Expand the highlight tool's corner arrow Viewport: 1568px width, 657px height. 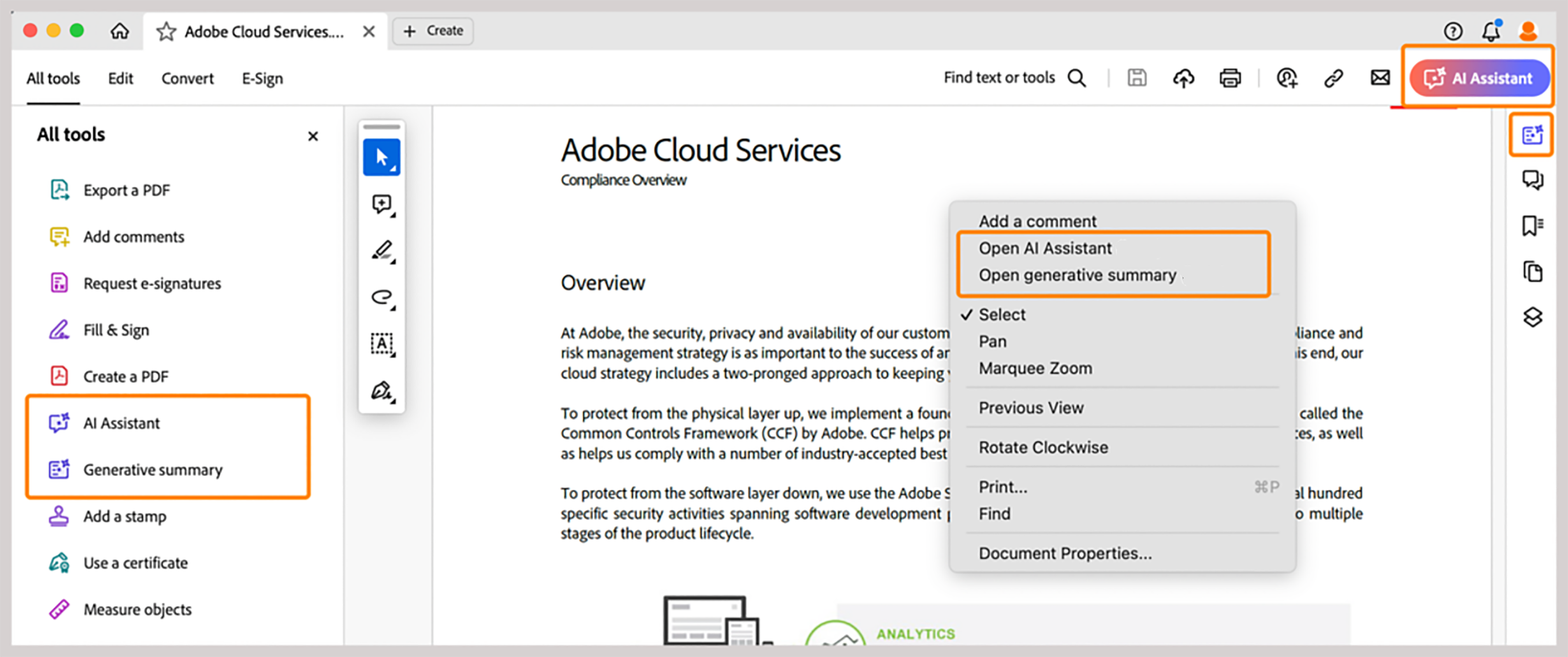point(393,262)
